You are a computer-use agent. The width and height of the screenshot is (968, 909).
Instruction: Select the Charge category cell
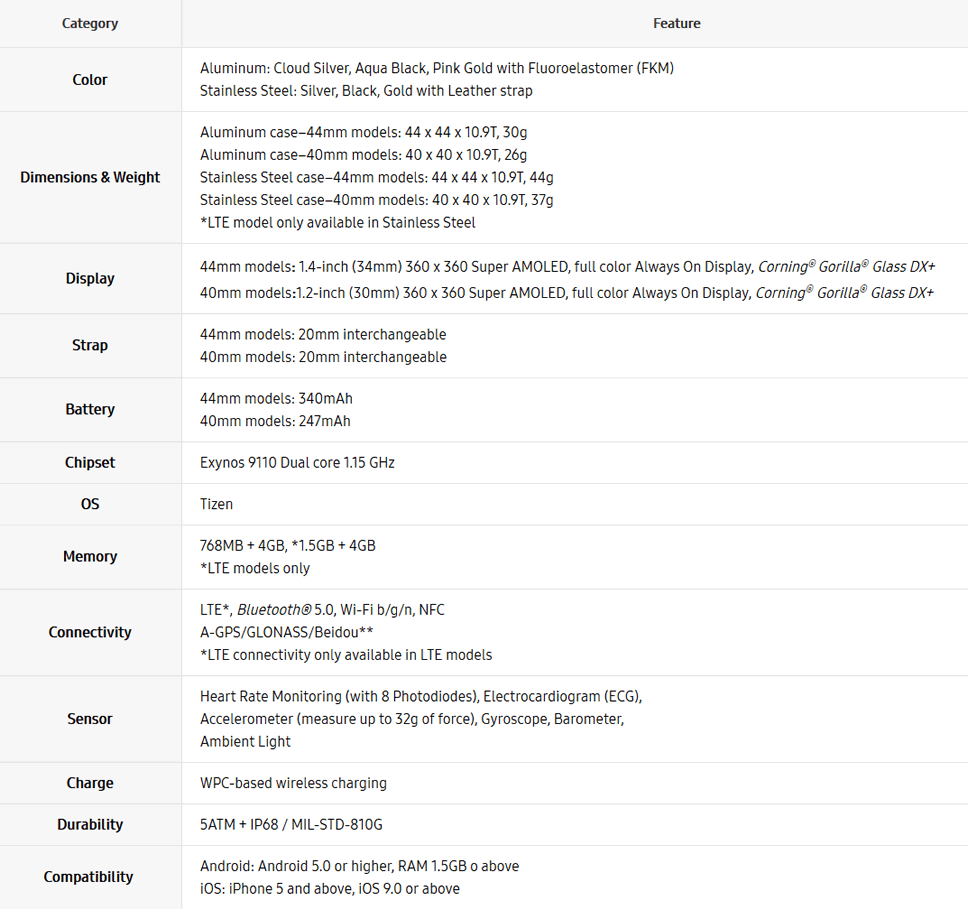pyautogui.click(x=90, y=783)
